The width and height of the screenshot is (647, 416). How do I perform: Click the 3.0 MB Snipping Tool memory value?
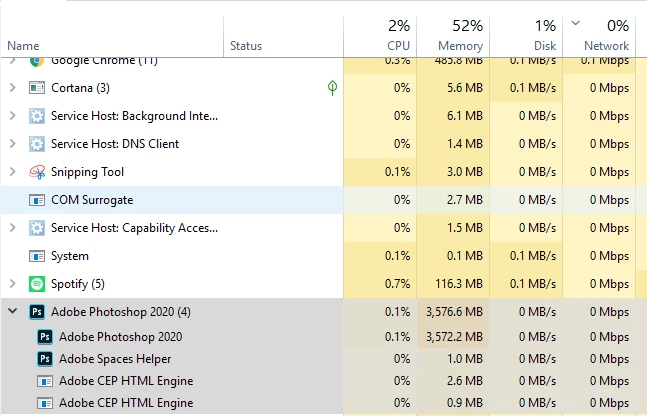(465, 172)
